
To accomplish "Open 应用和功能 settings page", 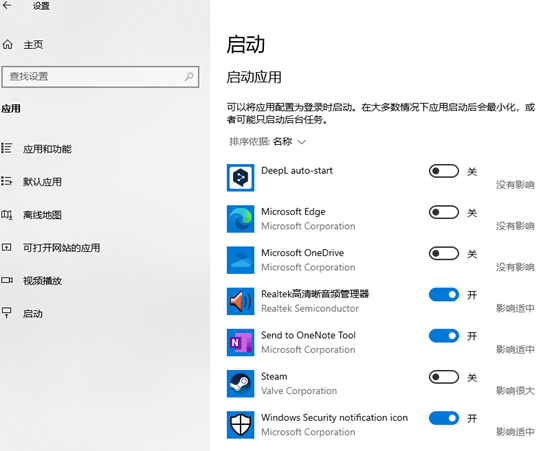I will coord(47,149).
